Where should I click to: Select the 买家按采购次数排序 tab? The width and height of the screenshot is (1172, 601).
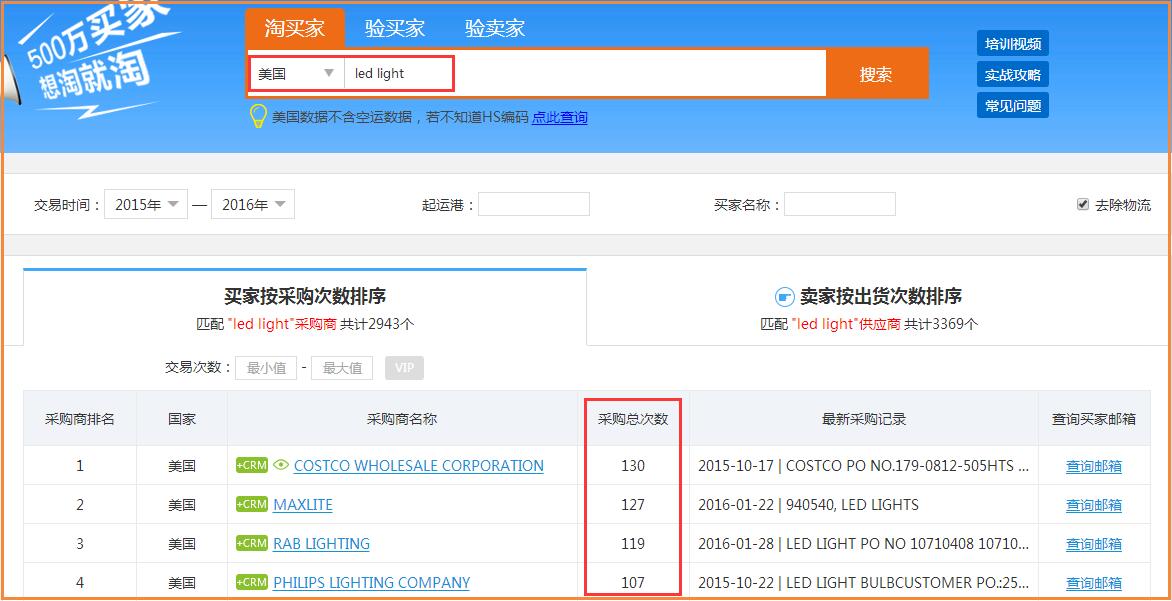pyautogui.click(x=305, y=306)
